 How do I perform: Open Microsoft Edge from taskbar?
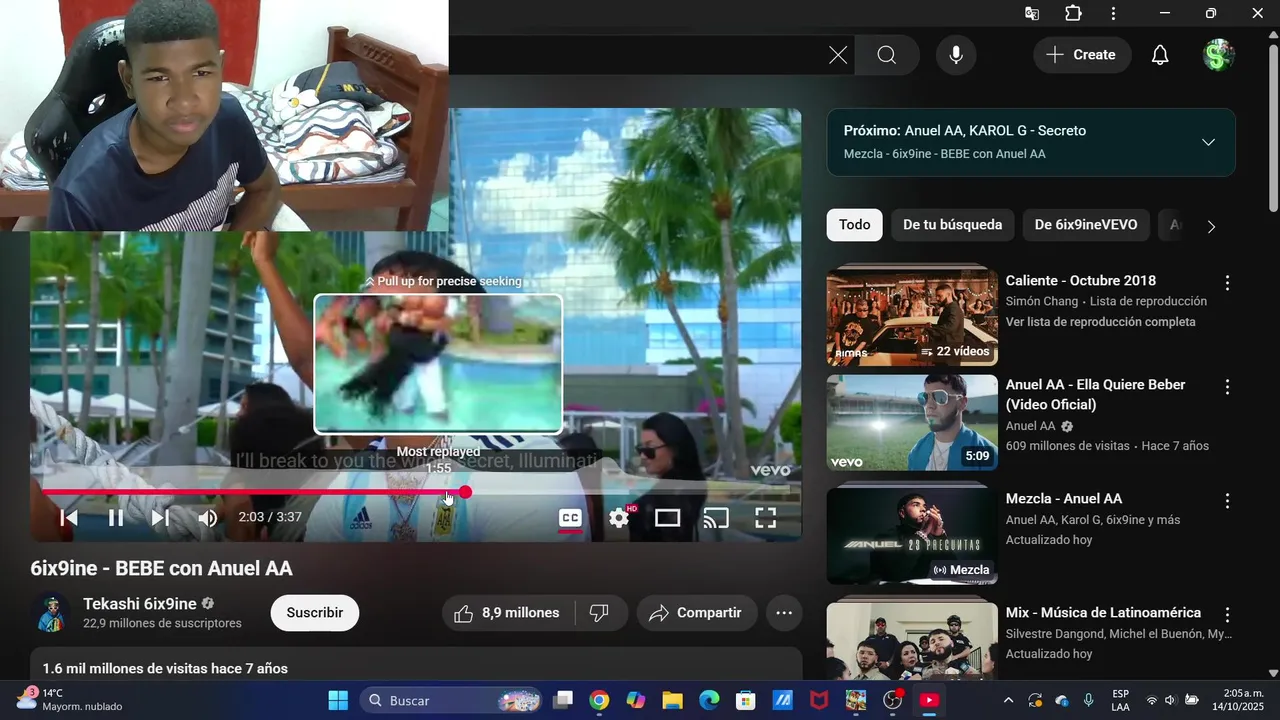pyautogui.click(x=709, y=700)
